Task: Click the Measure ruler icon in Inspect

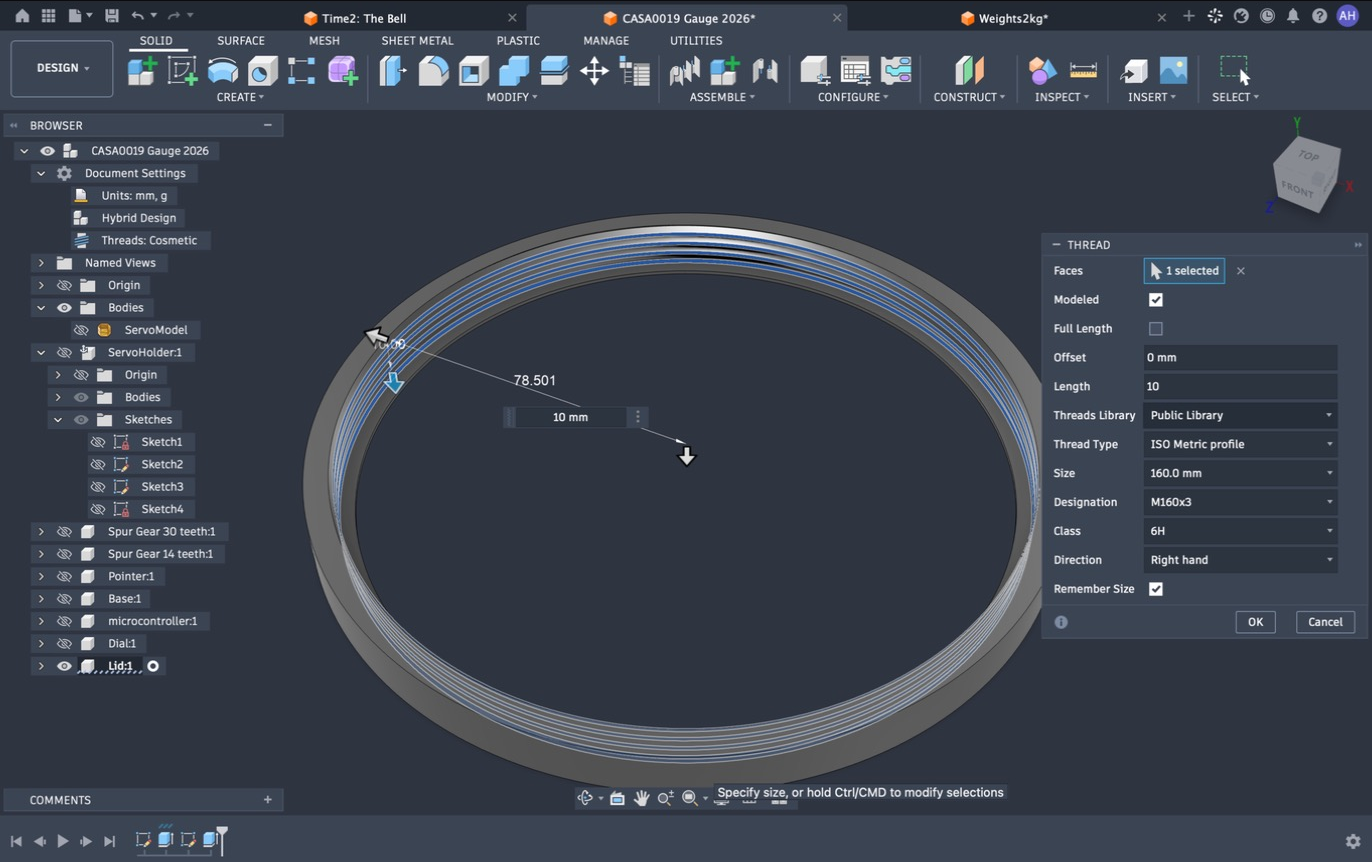Action: (1083, 70)
